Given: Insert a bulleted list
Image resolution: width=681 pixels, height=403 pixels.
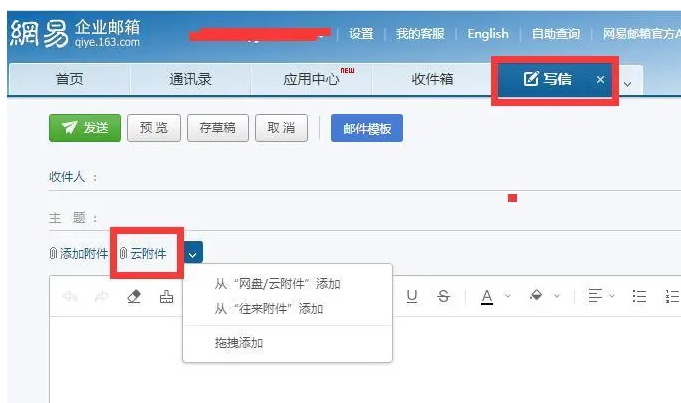Looking at the screenshot, I should (639, 296).
